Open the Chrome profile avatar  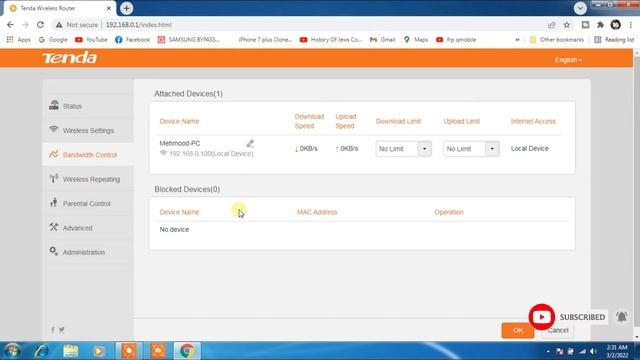click(x=616, y=25)
